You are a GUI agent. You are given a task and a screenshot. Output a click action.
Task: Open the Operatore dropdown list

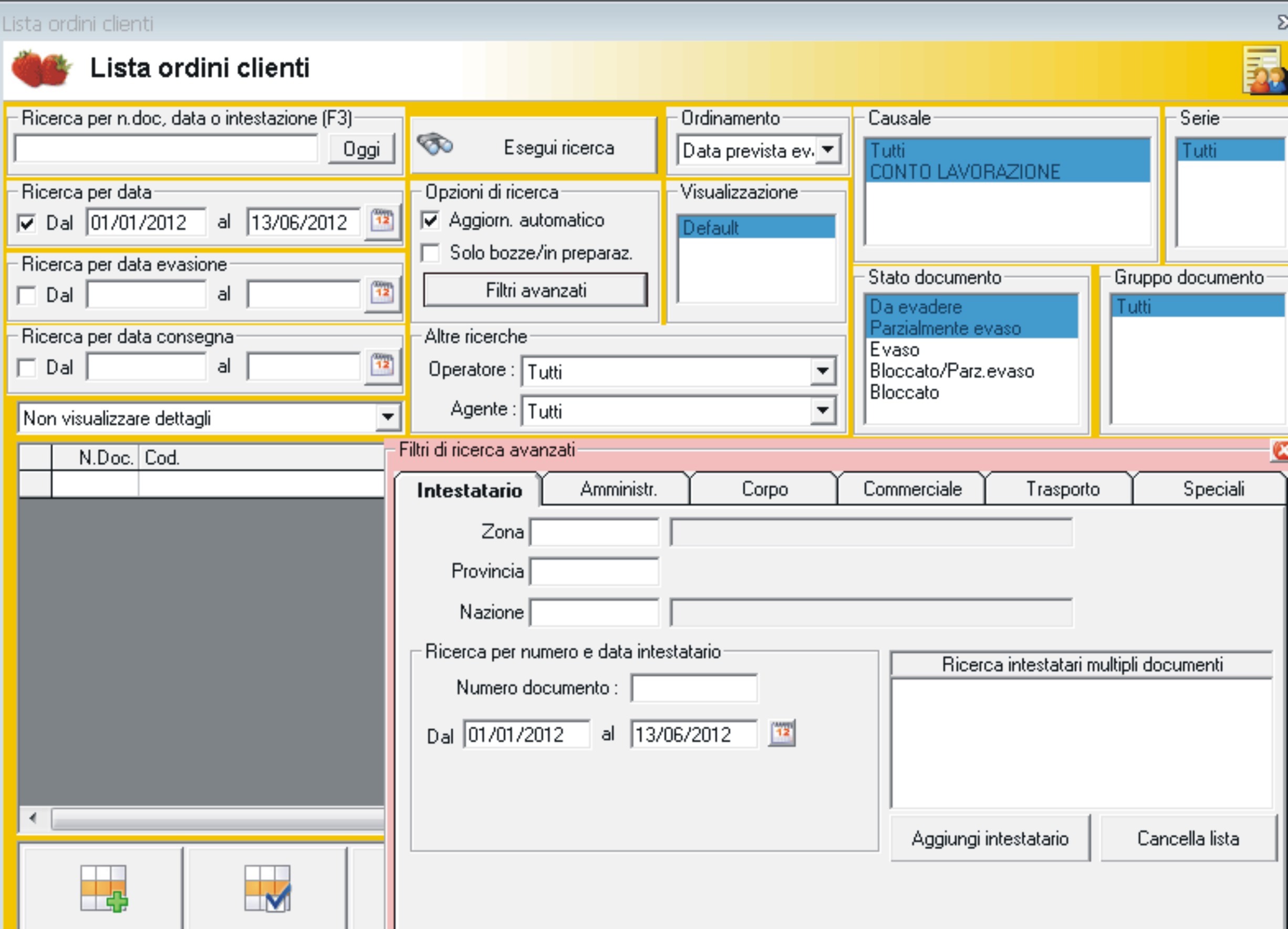[x=822, y=371]
